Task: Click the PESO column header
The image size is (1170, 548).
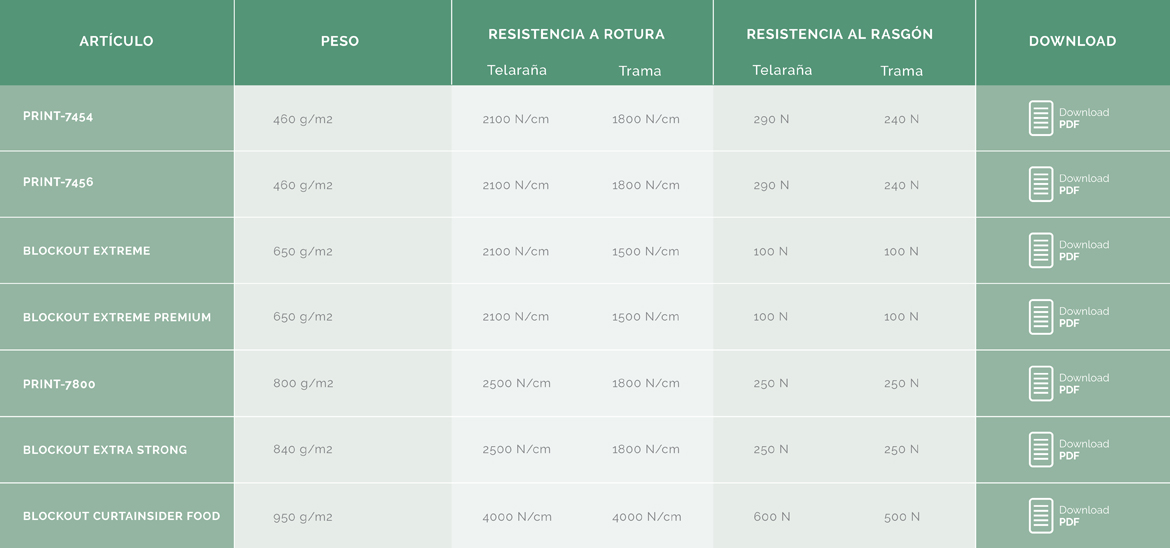Action: click(340, 41)
